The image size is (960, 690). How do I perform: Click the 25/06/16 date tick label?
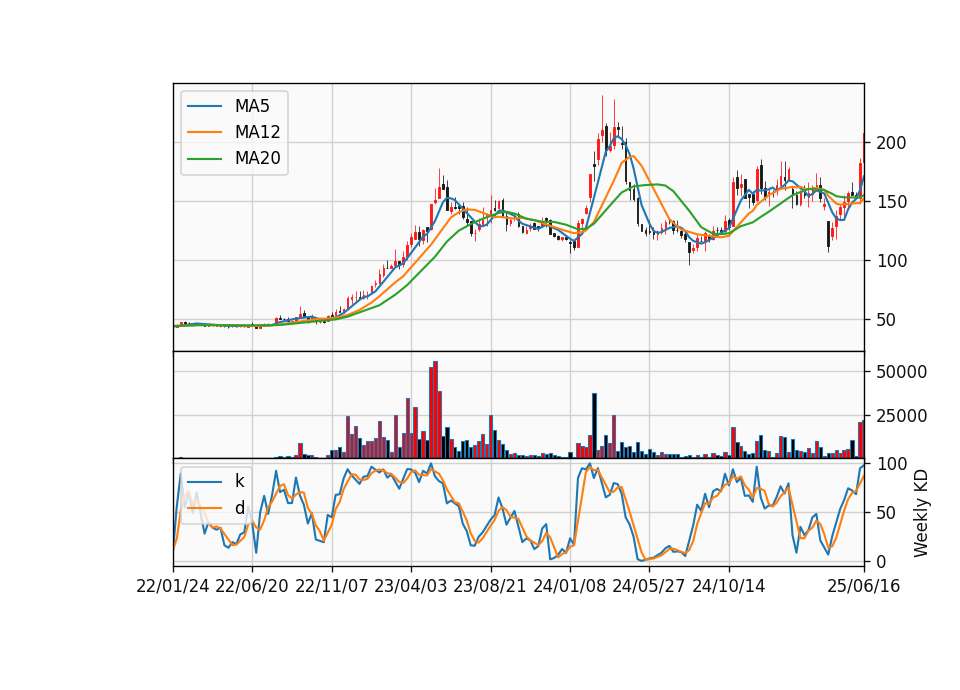point(864,586)
